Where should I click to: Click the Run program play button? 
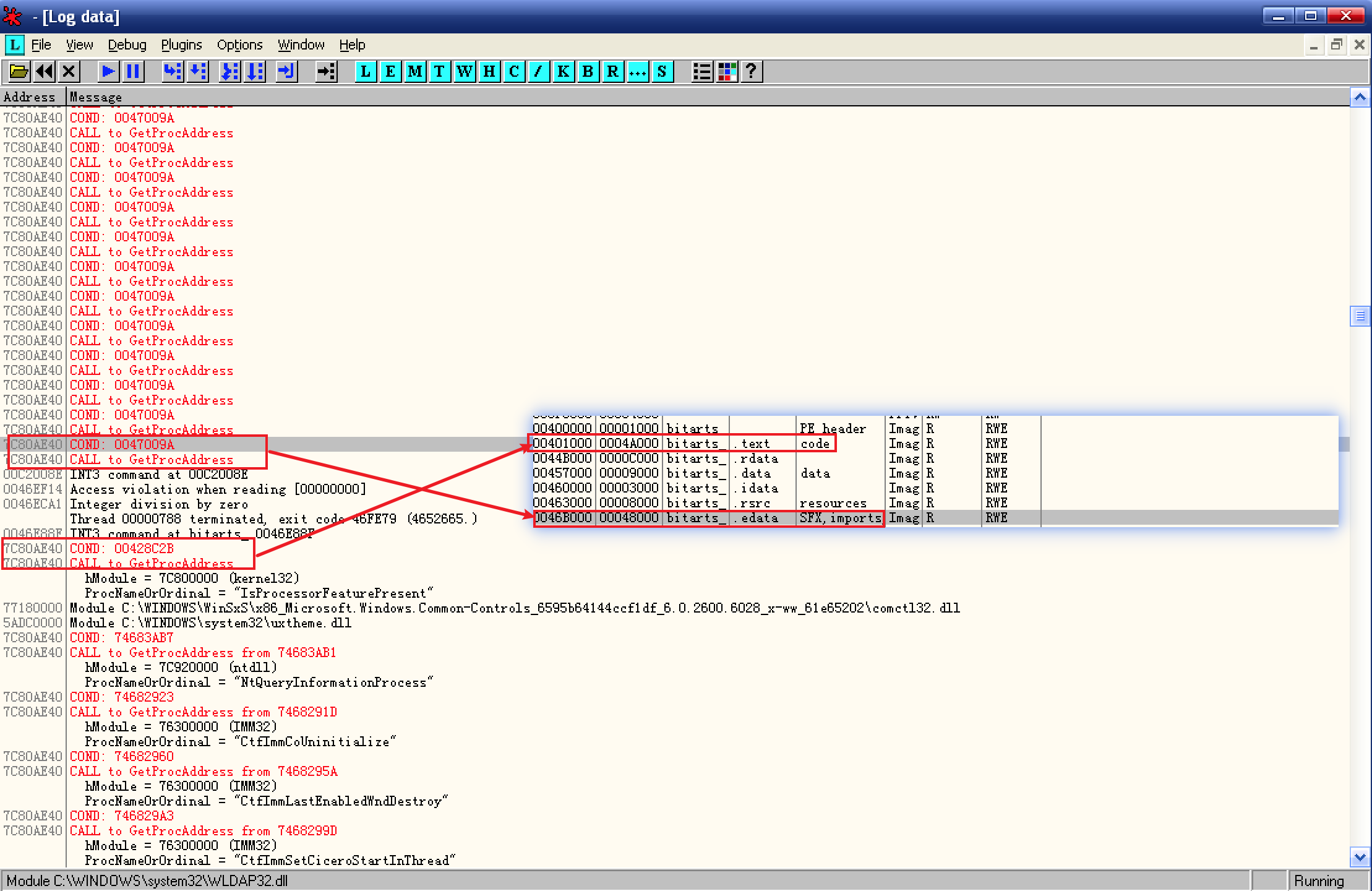[108, 72]
